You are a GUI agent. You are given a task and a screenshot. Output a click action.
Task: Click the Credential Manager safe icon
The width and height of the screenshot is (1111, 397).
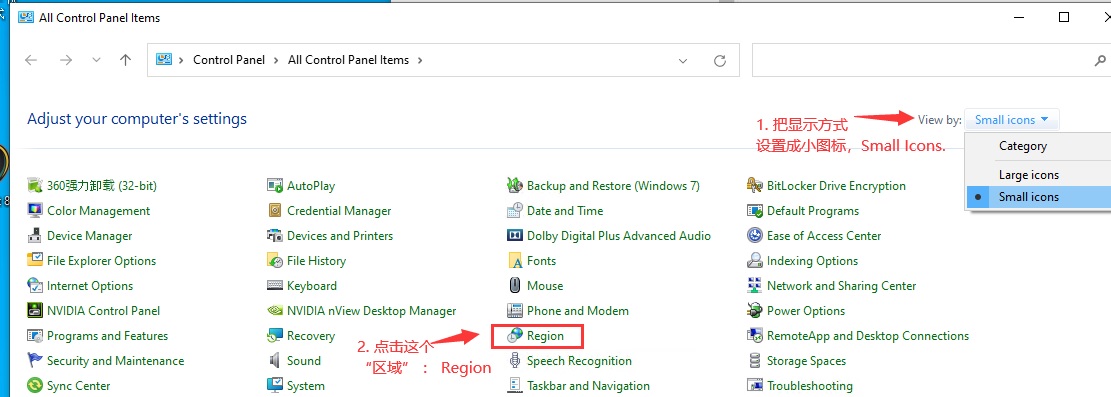(275, 211)
